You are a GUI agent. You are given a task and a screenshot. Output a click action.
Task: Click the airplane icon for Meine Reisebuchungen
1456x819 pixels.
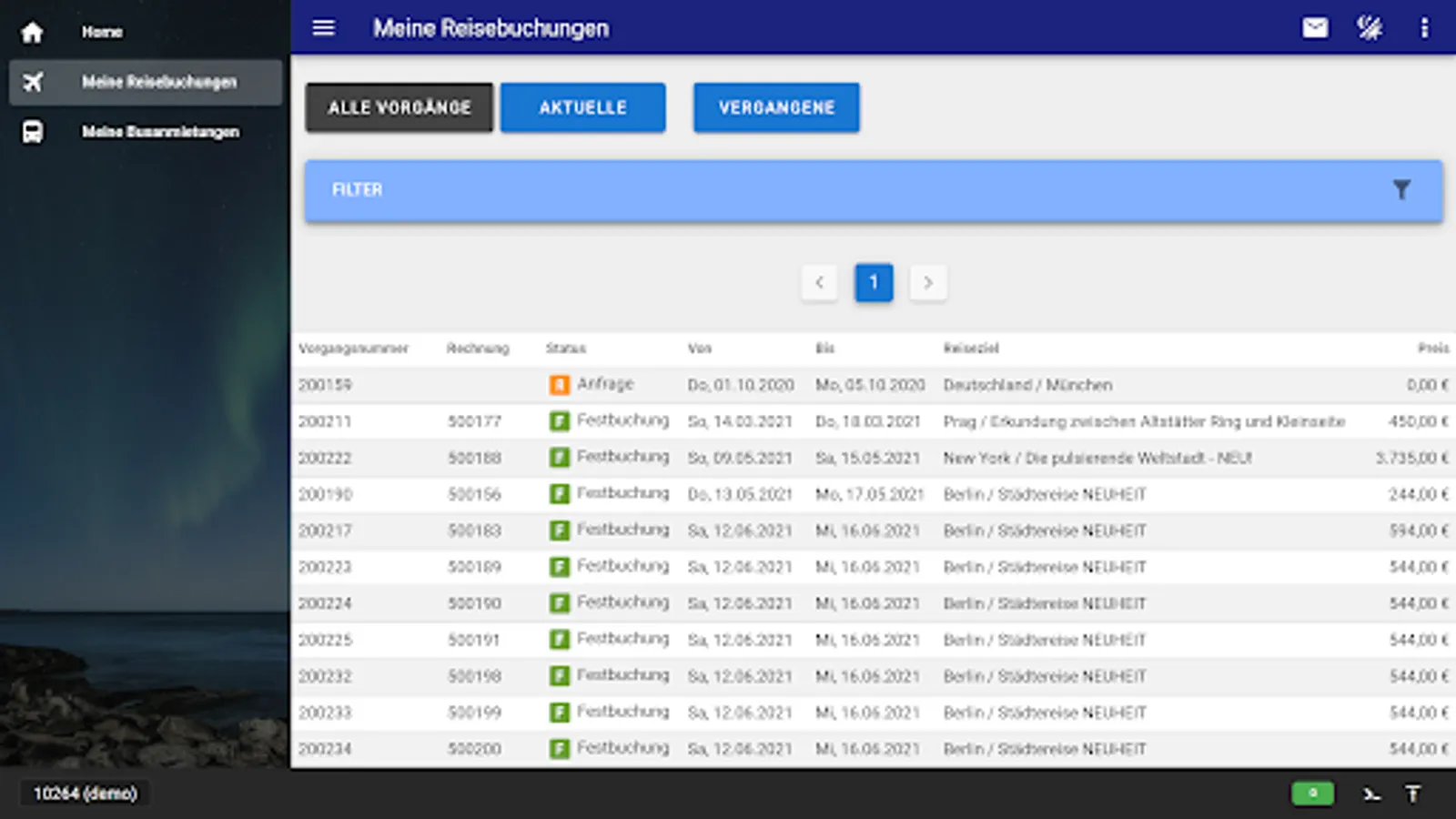click(33, 82)
